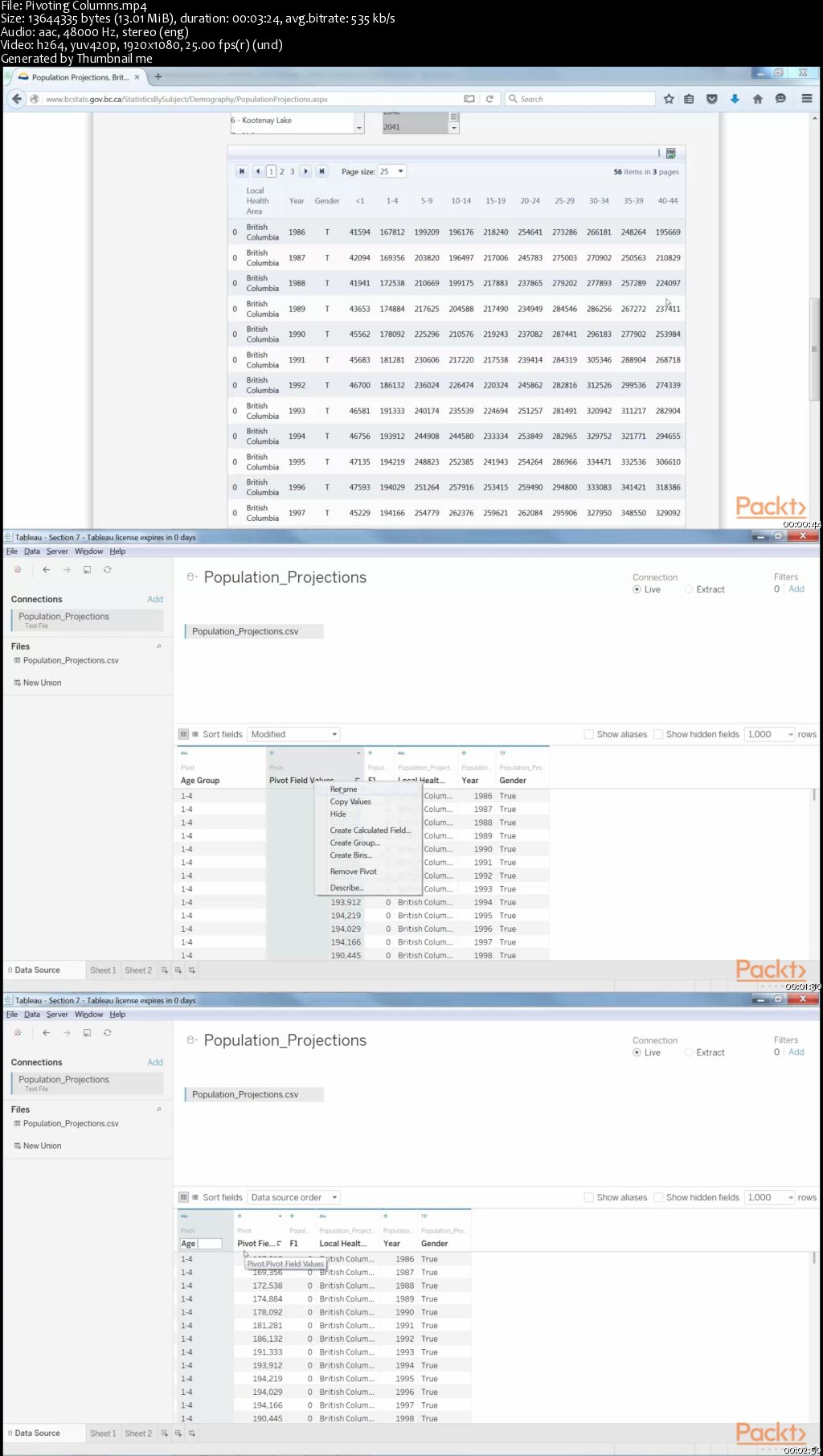Screen dimensions: 823x1456
Task: Click rows count field in Age-rename Tableau window
Action: [x=769, y=1197]
